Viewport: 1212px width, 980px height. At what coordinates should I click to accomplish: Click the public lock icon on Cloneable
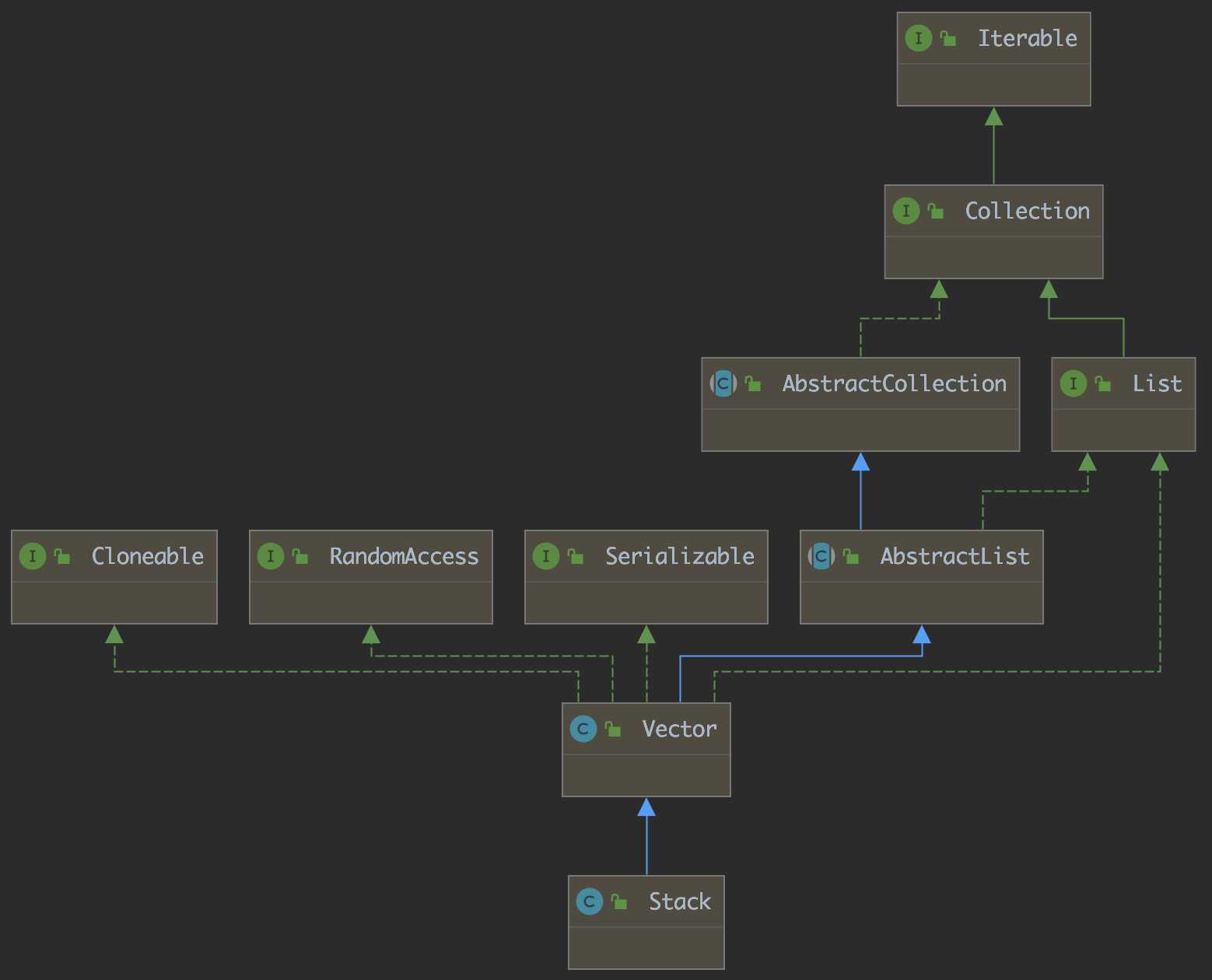62,556
